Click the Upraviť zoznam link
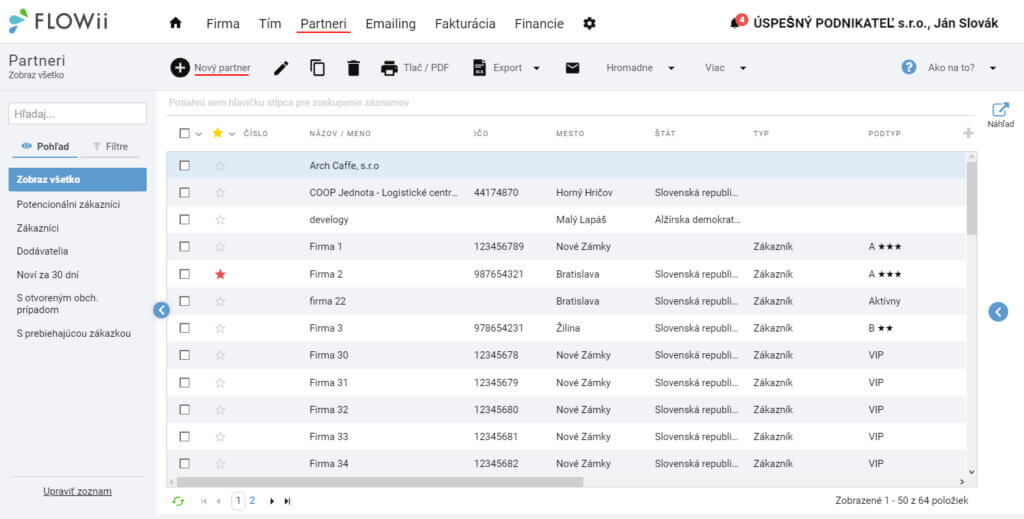This screenshot has width=1024, height=519. 77,492
